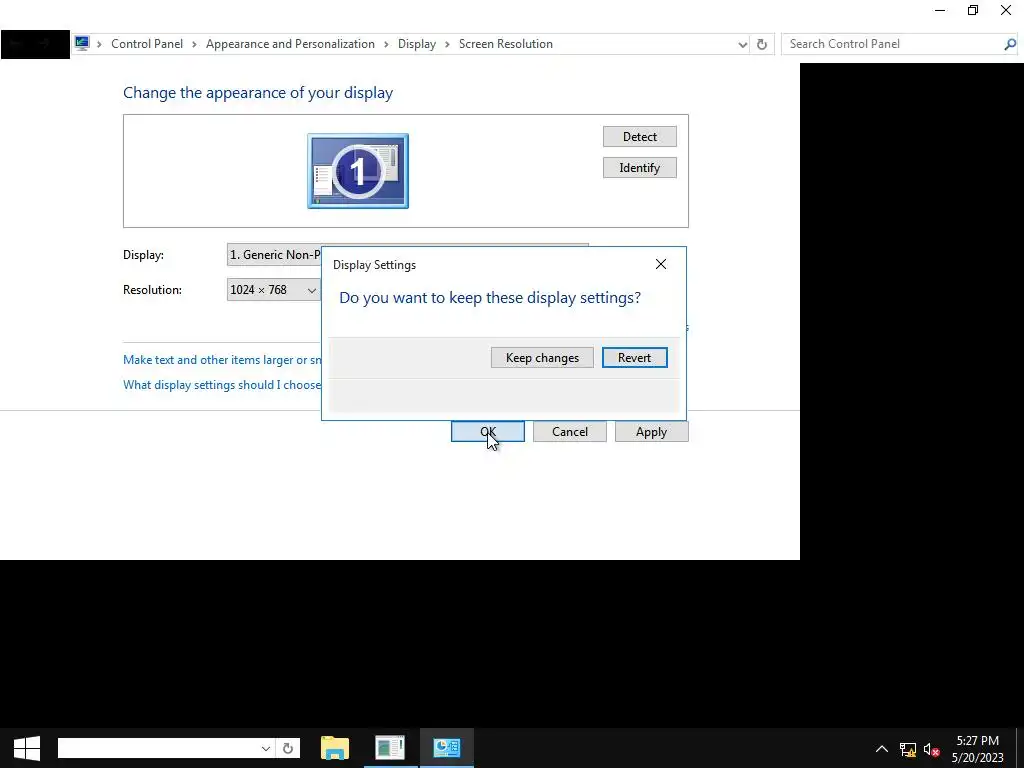The image size is (1024, 768).
Task: Click the Control Panel icon in address bar
Action: click(x=82, y=44)
